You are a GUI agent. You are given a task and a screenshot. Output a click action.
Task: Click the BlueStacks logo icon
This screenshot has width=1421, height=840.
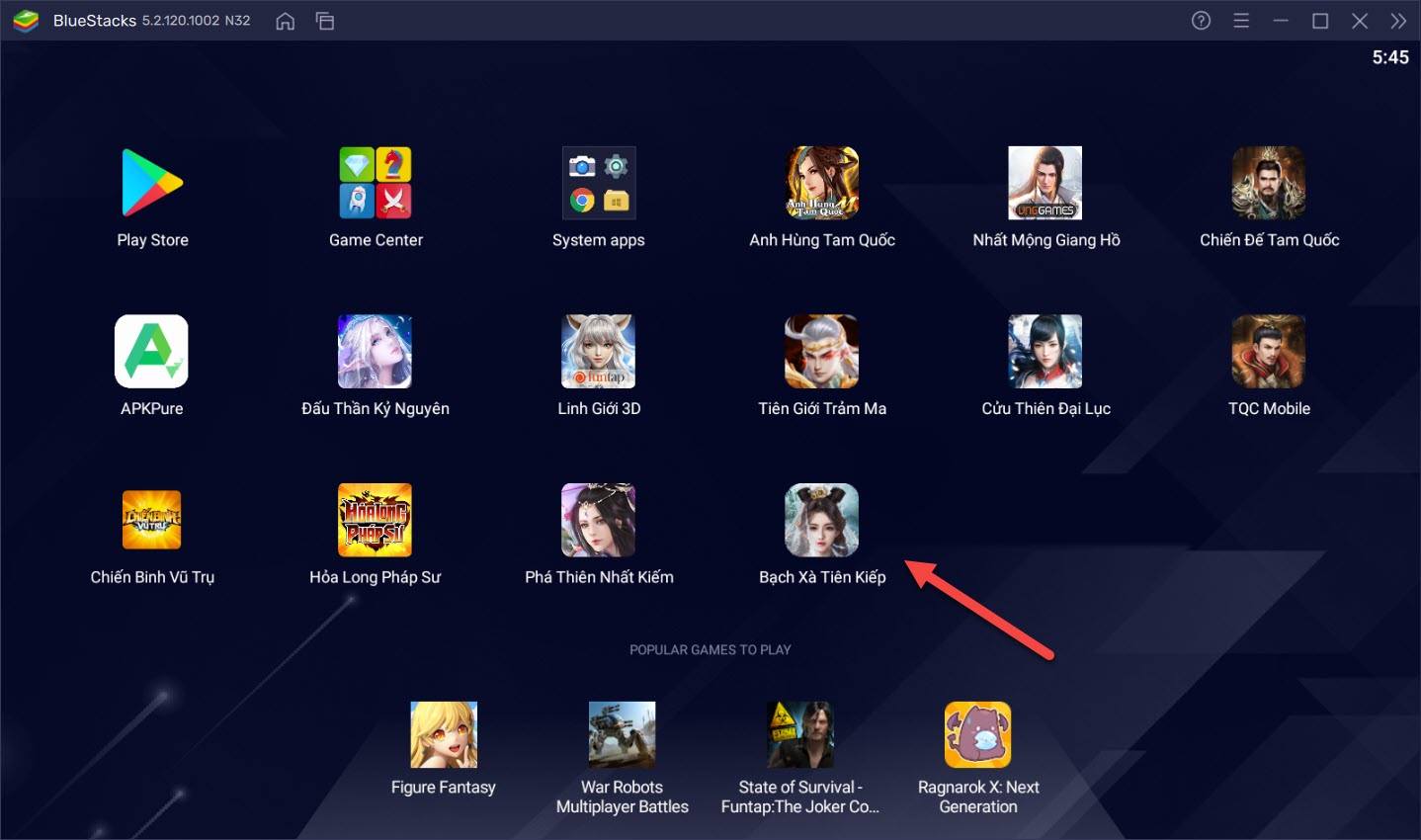(27, 21)
